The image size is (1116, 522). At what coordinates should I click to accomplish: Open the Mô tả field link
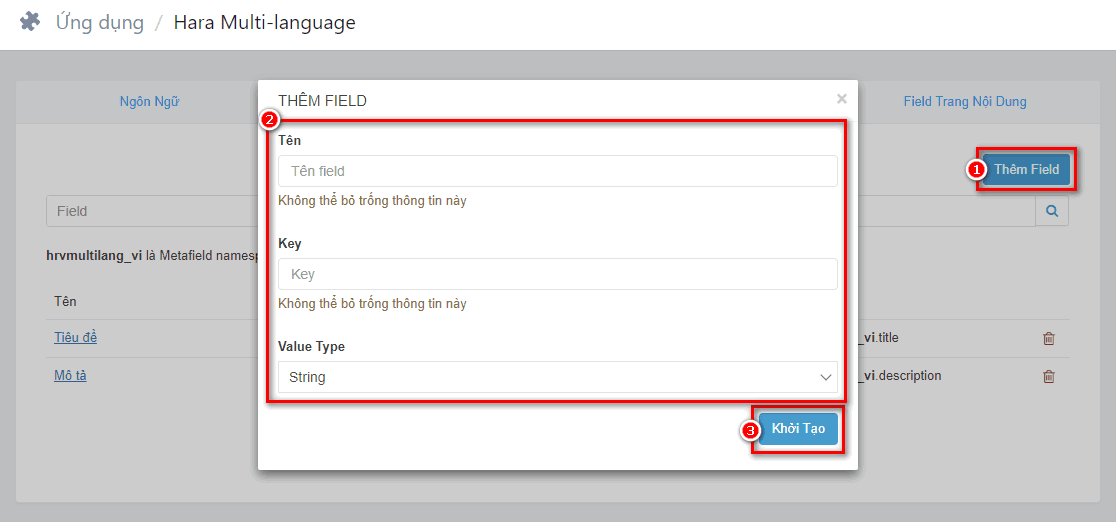click(70, 375)
